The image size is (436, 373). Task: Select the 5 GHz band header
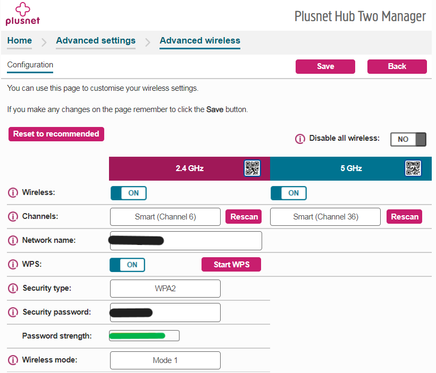pos(351,168)
